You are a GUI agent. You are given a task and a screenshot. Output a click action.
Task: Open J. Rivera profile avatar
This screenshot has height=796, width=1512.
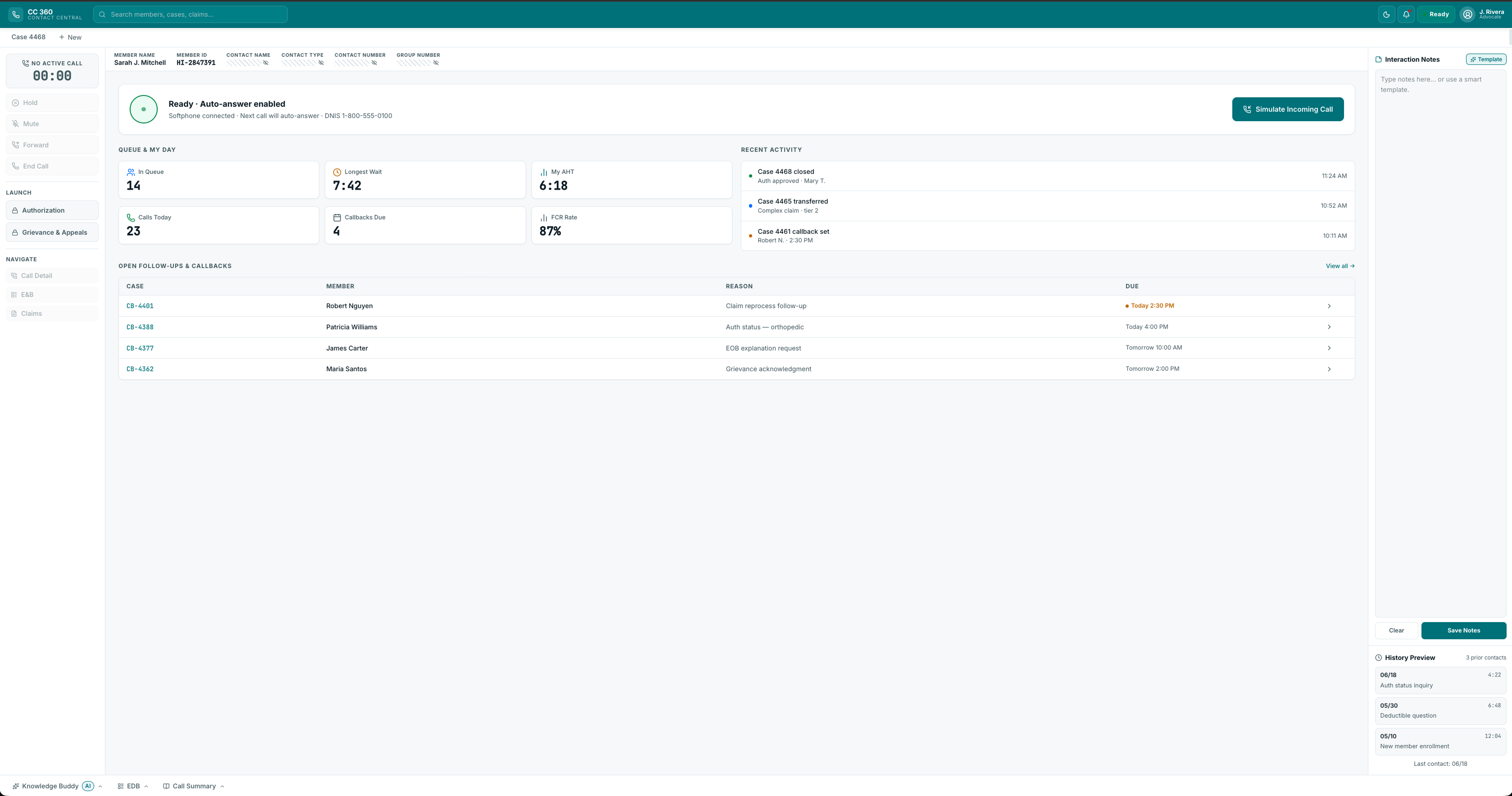[1467, 14]
